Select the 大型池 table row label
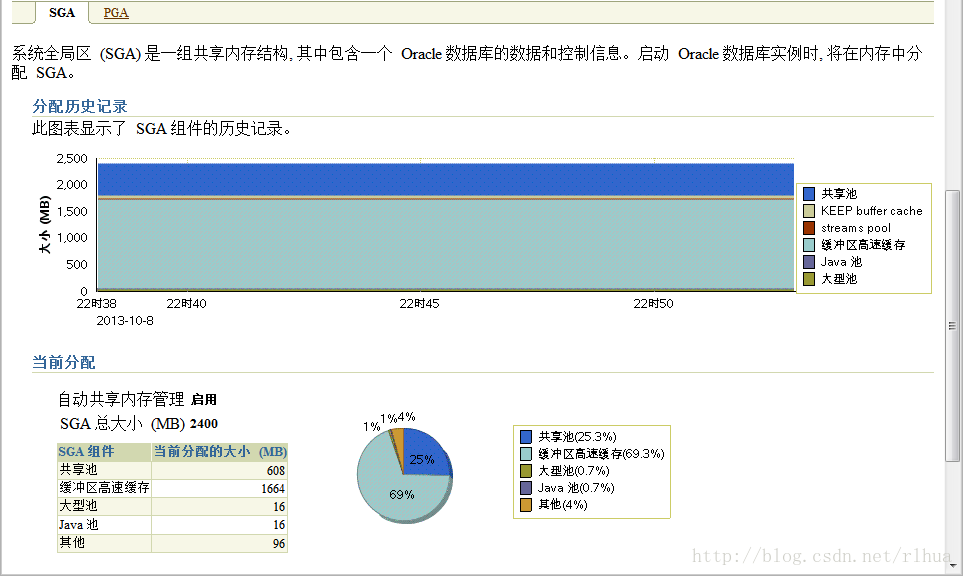This screenshot has width=963, height=576. coord(79,505)
